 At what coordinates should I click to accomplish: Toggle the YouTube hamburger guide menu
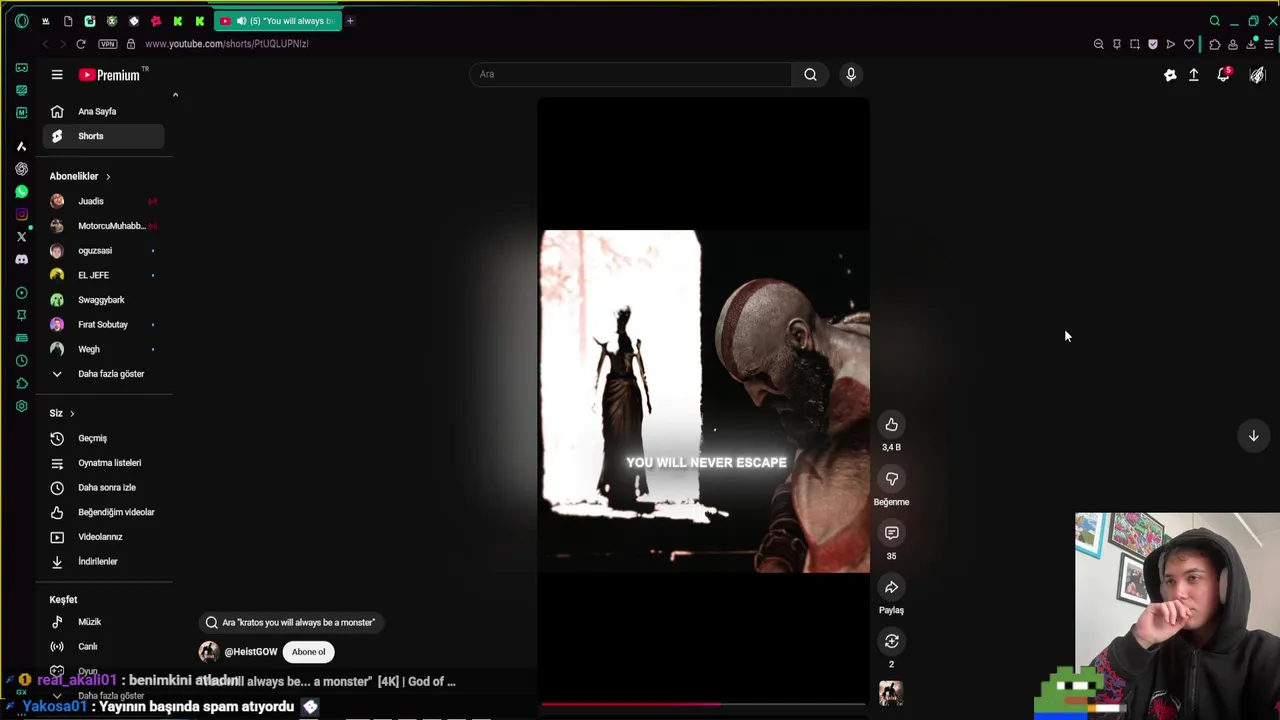(x=57, y=75)
